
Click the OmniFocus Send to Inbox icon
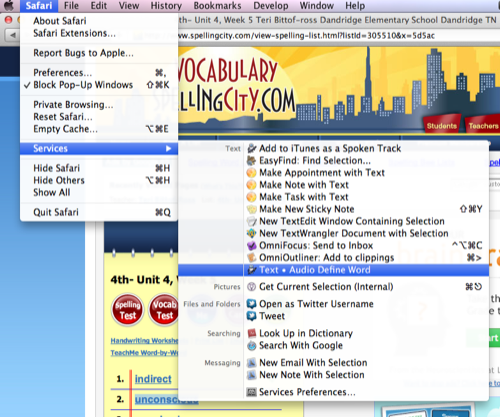pos(252,246)
